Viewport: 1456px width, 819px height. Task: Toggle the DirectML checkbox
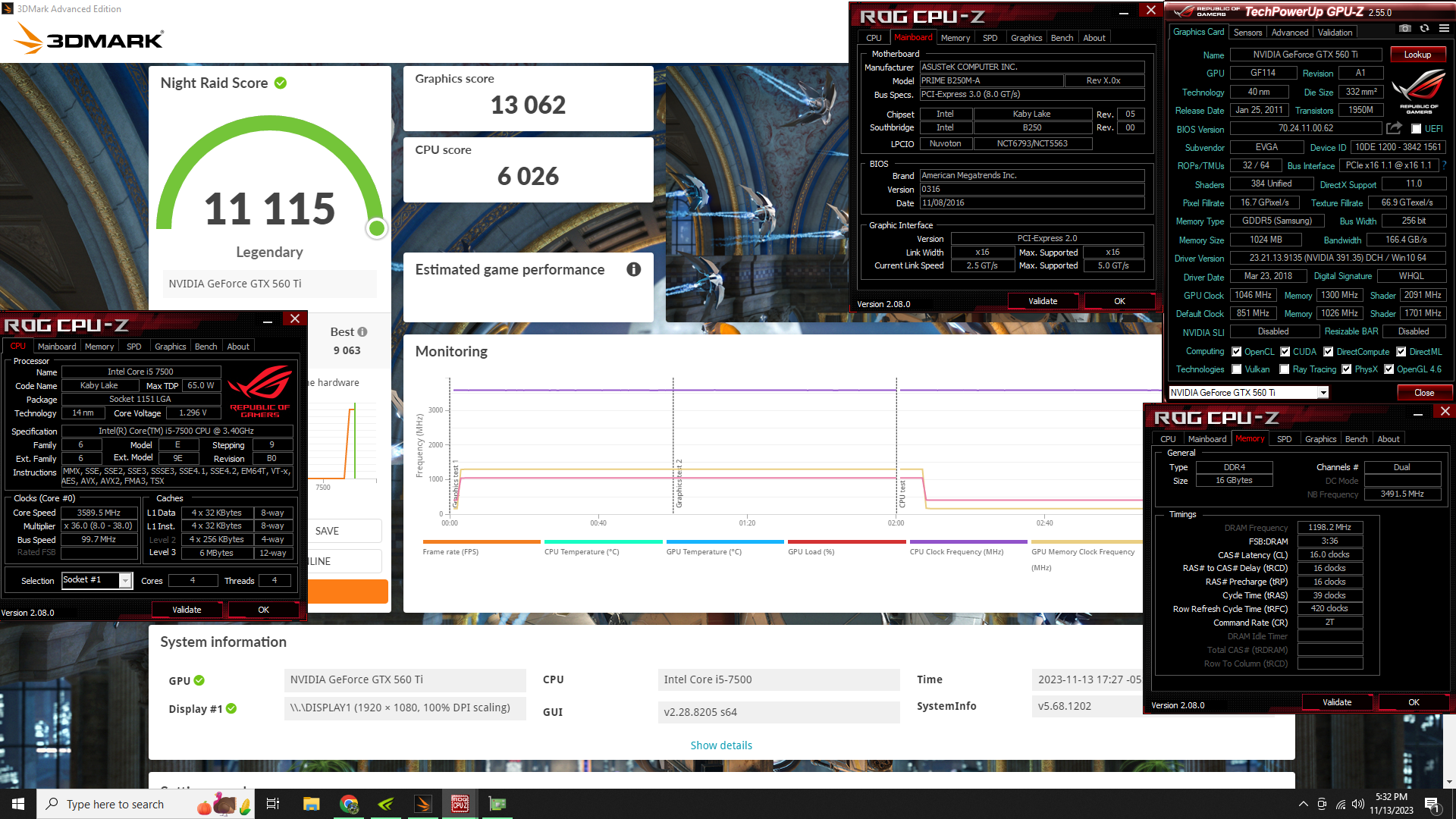click(1401, 352)
